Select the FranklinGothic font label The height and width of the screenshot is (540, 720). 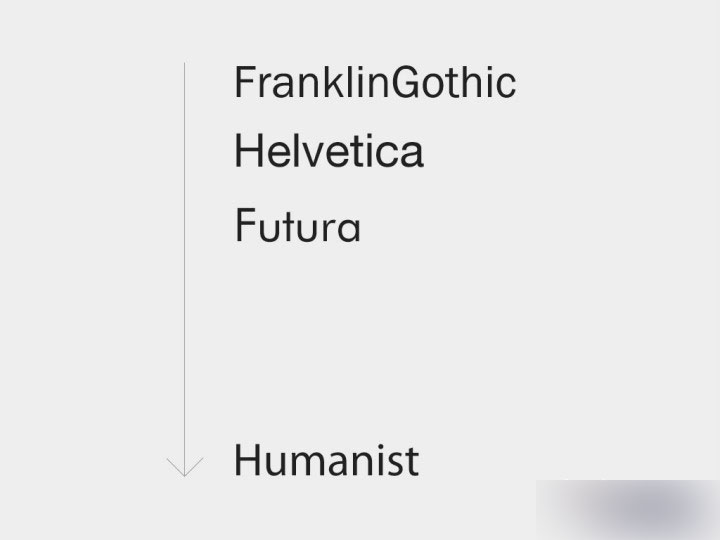(x=375, y=82)
